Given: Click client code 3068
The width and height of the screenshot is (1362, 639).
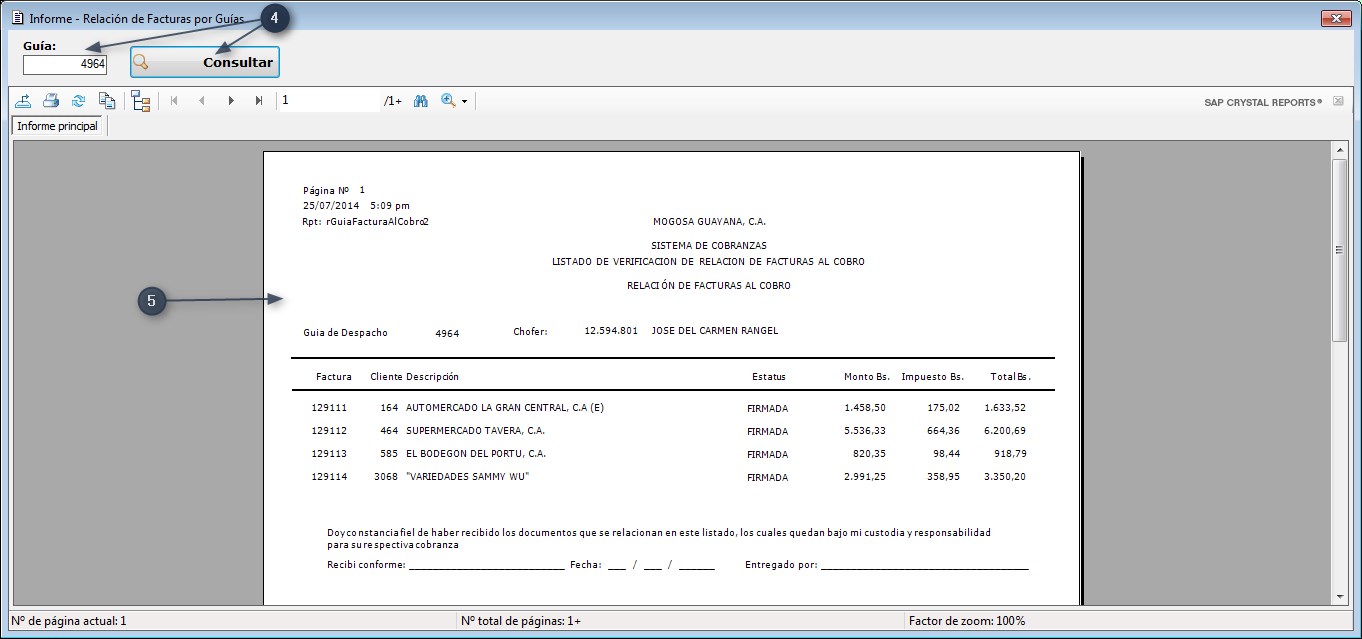Looking at the screenshot, I should click(386, 477).
